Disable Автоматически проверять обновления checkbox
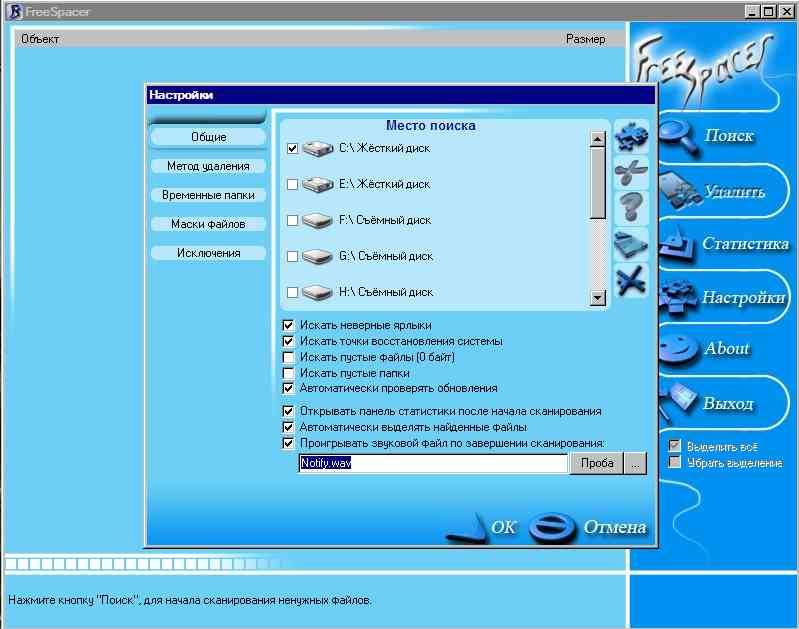Screen dimensions: 799x629 [x=289, y=388]
